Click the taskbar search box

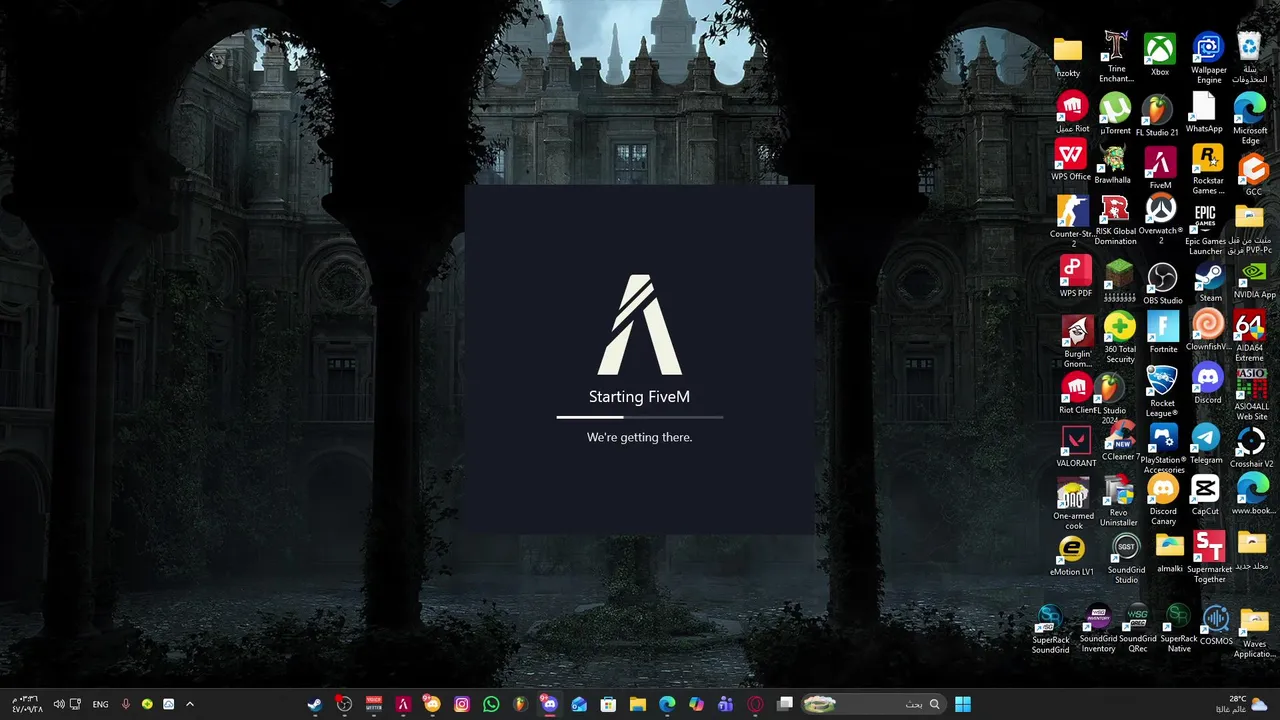coord(873,704)
